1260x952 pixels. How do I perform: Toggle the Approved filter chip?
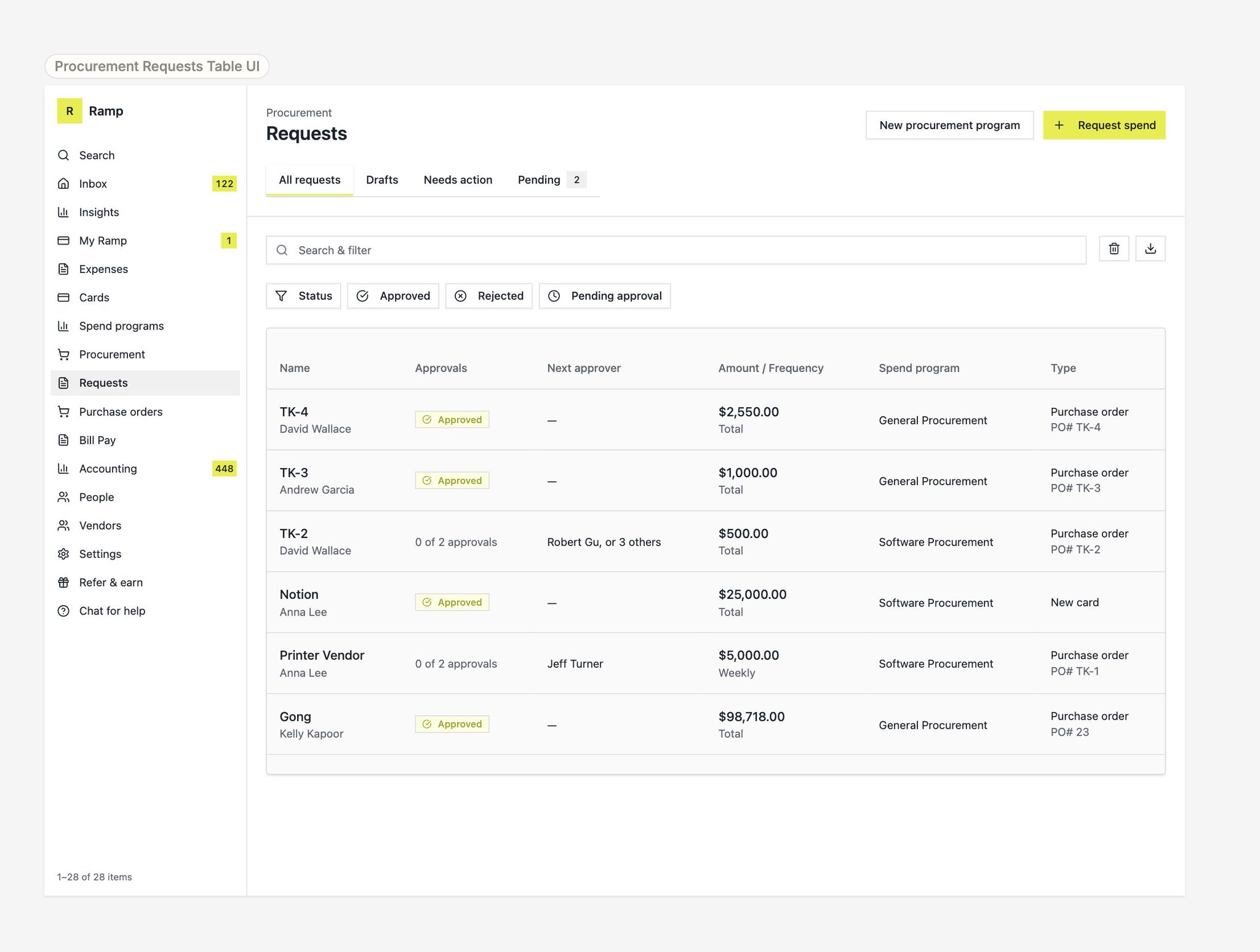click(393, 296)
